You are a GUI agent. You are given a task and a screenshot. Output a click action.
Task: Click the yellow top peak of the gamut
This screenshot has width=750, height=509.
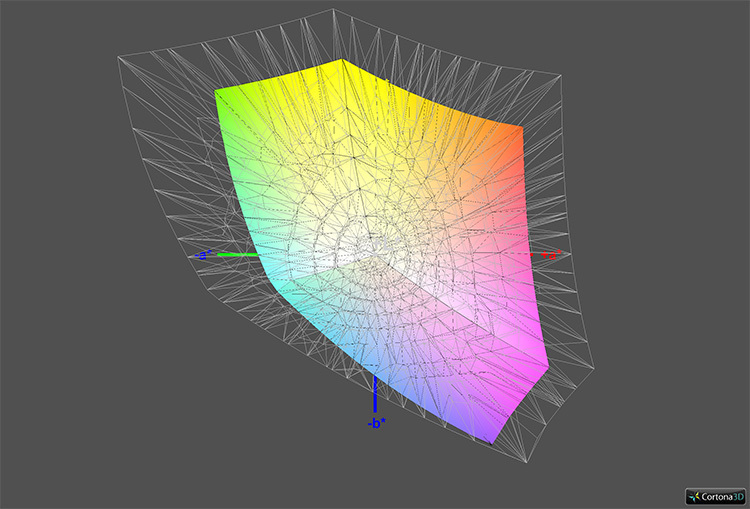click(343, 62)
